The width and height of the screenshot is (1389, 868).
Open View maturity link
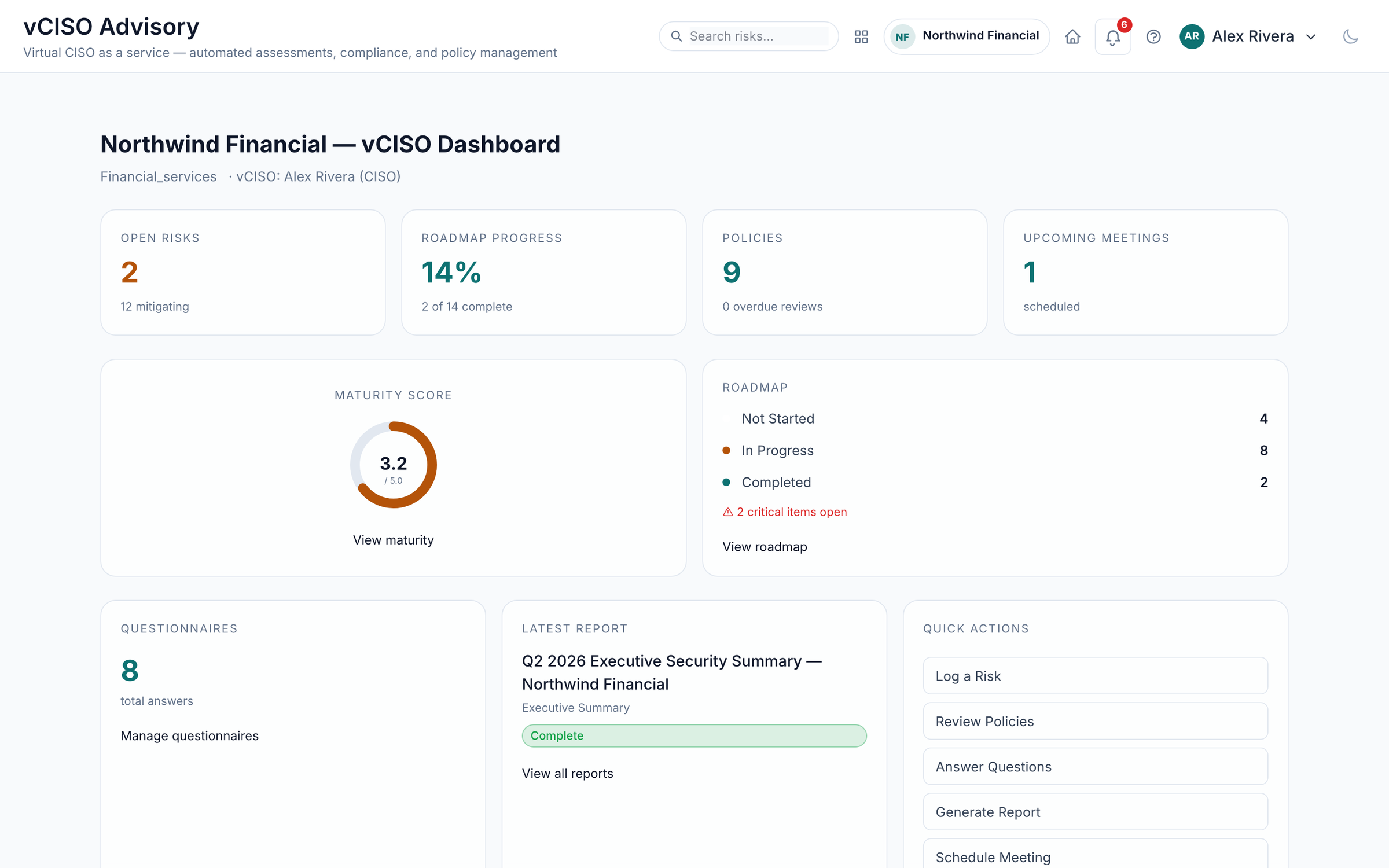tap(394, 540)
